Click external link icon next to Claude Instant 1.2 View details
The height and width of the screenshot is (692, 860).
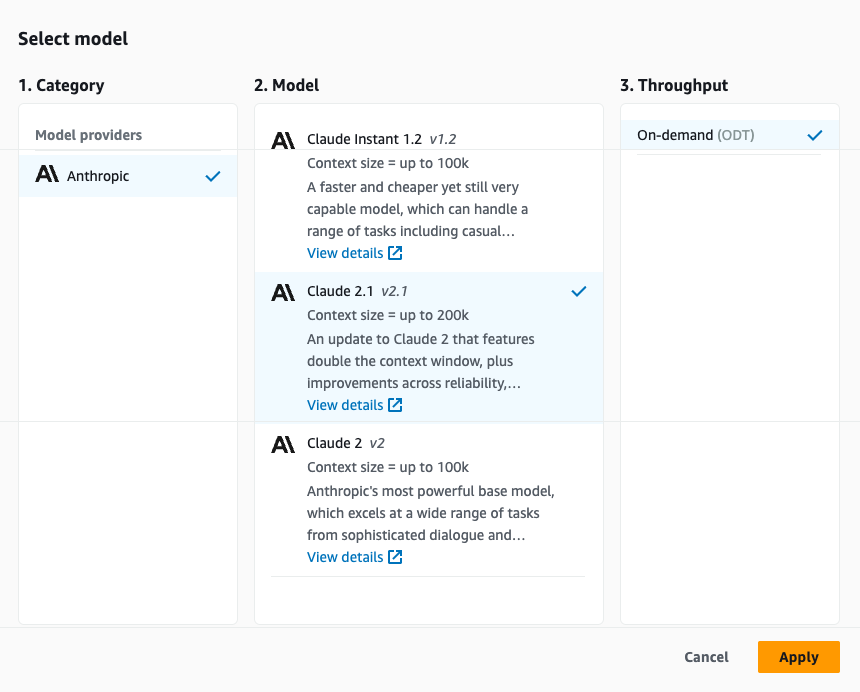pos(395,252)
